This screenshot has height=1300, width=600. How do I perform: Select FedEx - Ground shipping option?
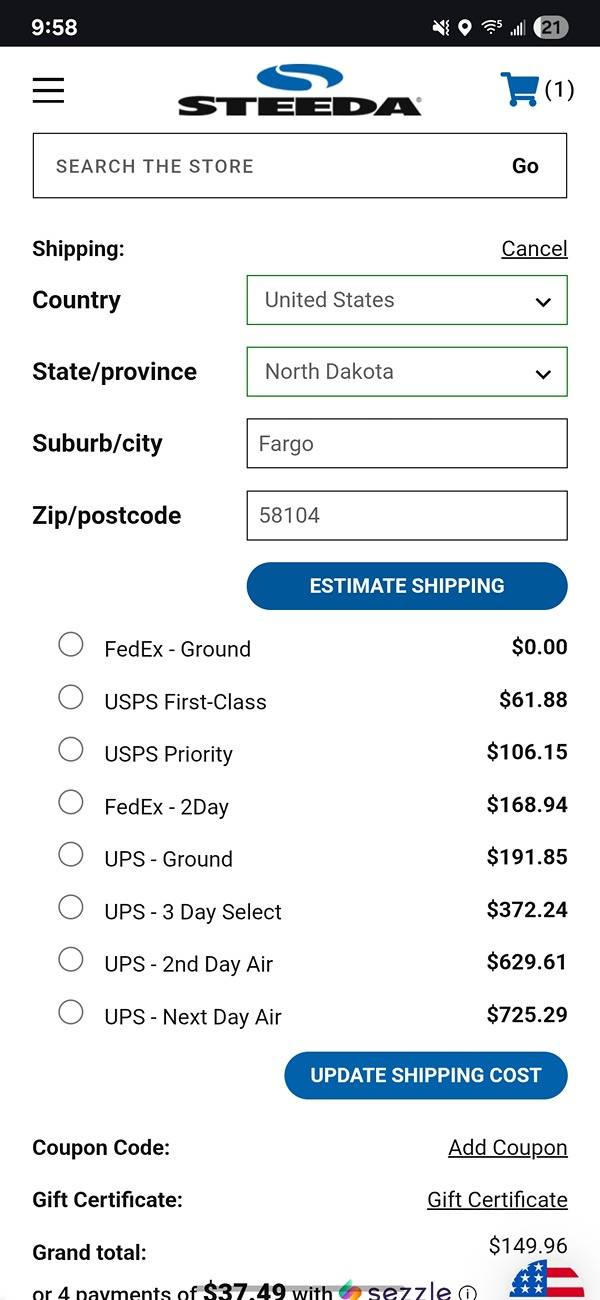(x=71, y=645)
